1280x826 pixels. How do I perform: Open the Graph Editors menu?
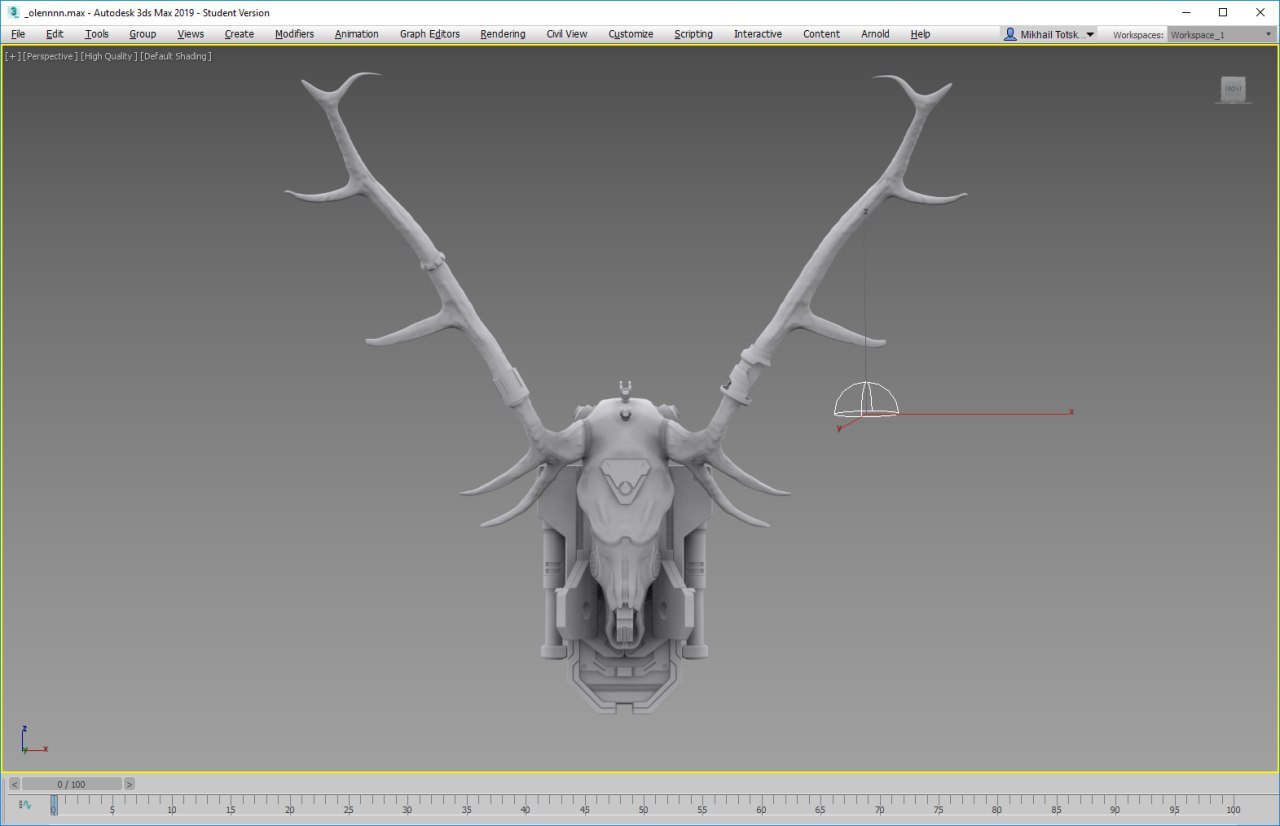pos(430,34)
